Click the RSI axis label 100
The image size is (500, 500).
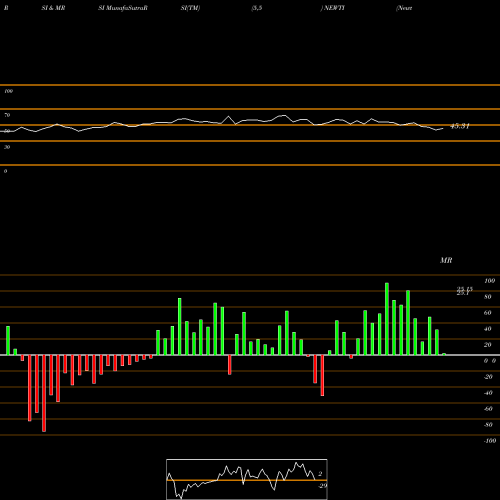click(x=9, y=91)
